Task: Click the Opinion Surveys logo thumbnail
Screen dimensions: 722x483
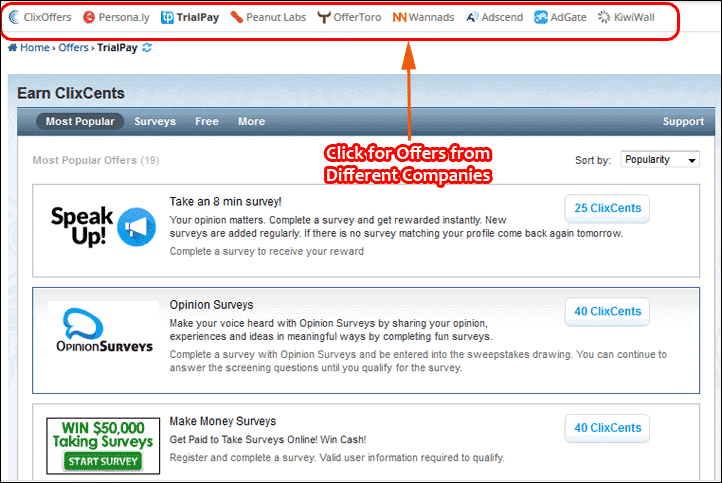Action: tap(103, 330)
